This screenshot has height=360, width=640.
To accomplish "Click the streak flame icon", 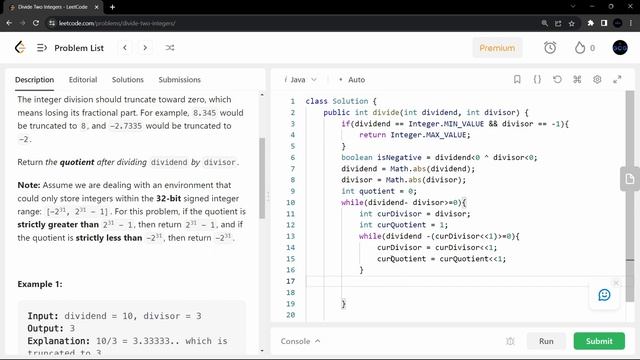I will [580, 48].
